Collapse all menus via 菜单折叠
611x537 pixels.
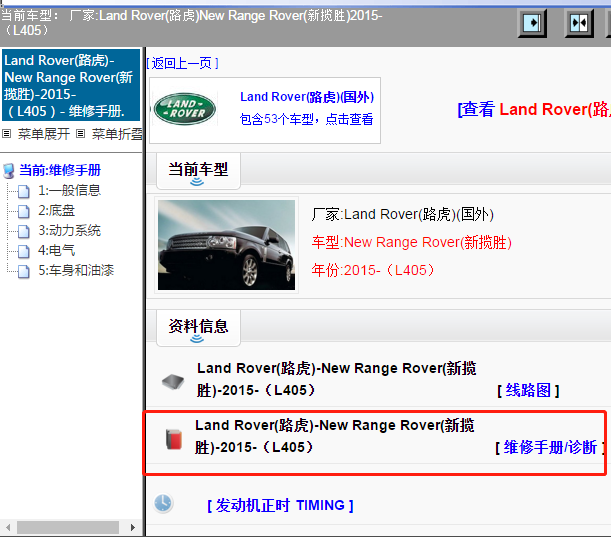(117, 134)
